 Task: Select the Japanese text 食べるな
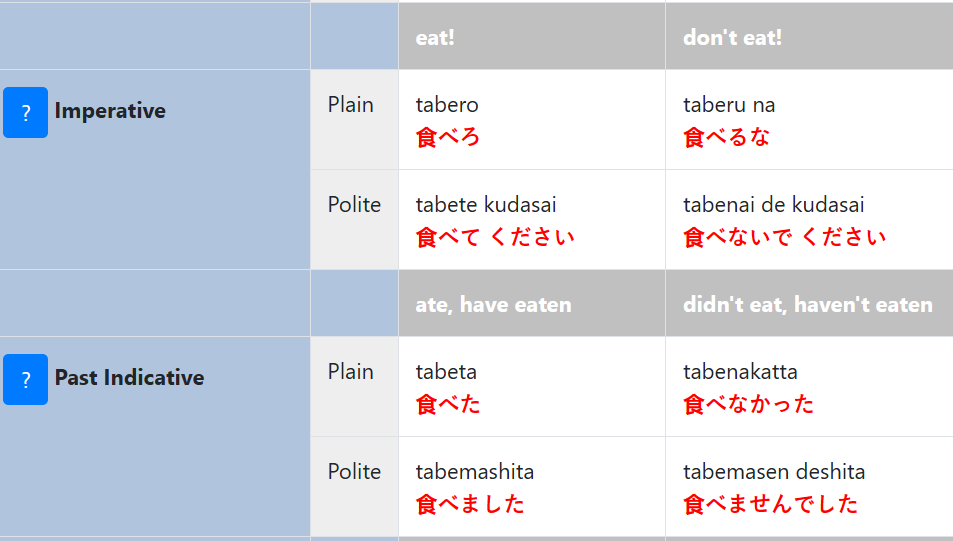(x=726, y=137)
